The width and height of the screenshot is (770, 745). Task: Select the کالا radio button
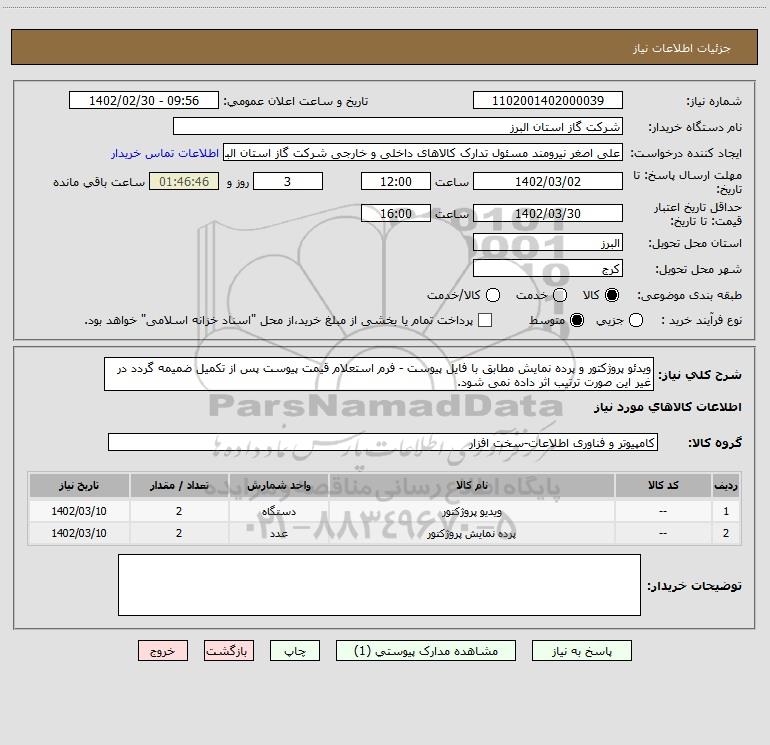coord(612,295)
